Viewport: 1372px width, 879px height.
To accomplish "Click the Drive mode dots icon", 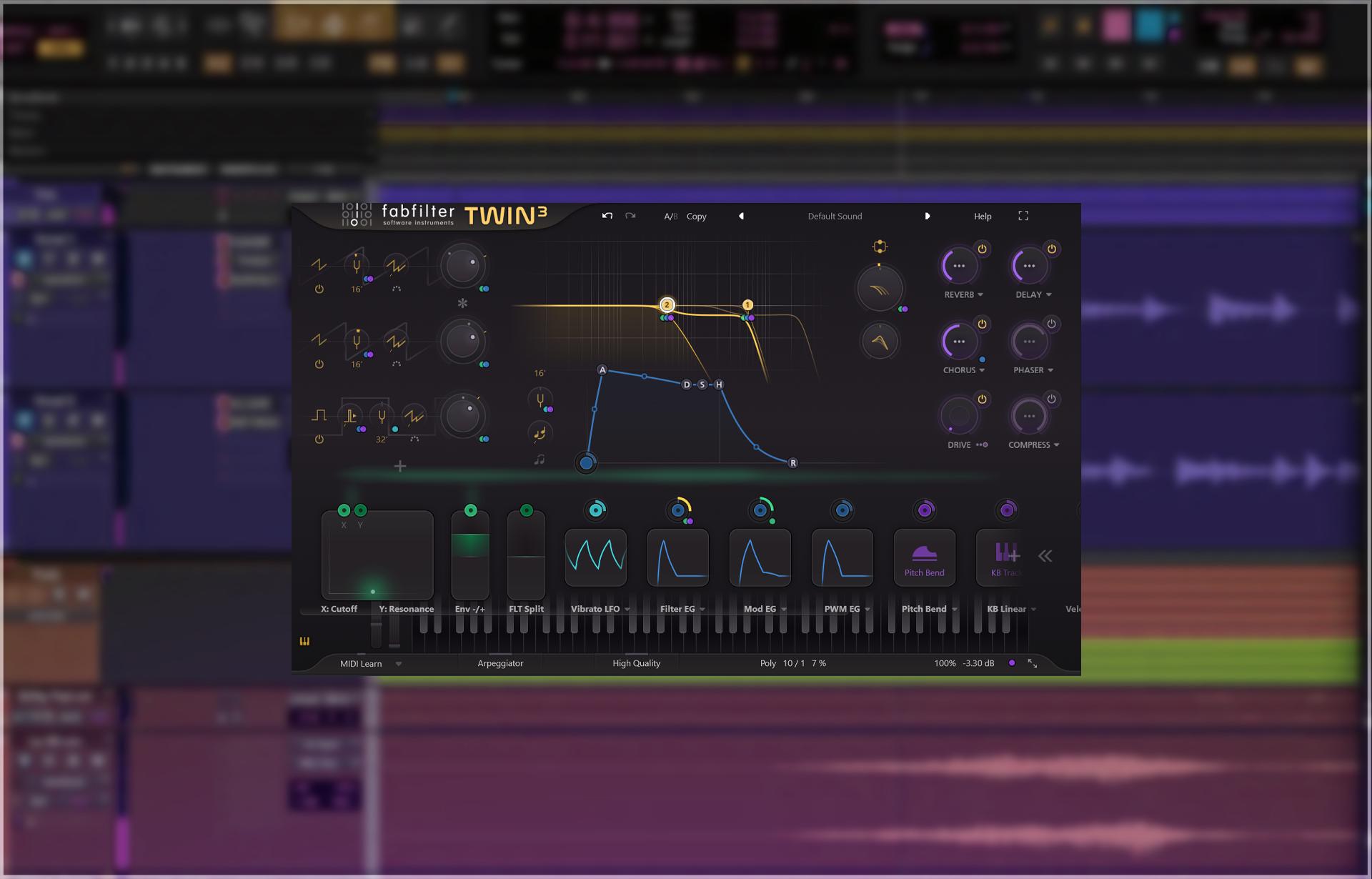I will (x=982, y=445).
